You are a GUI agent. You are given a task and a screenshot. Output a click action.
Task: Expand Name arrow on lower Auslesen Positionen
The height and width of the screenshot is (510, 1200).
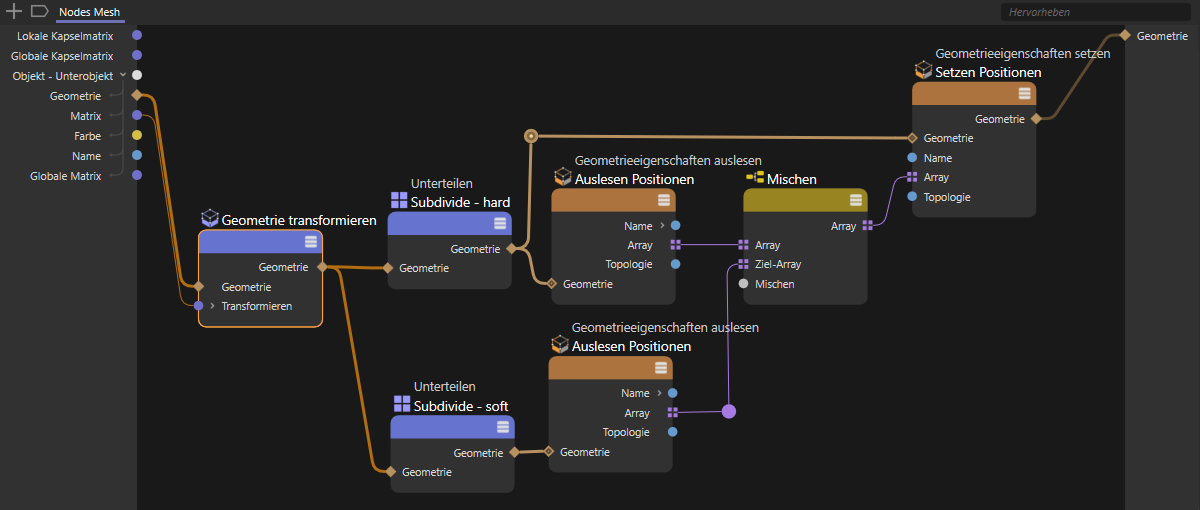pos(660,393)
